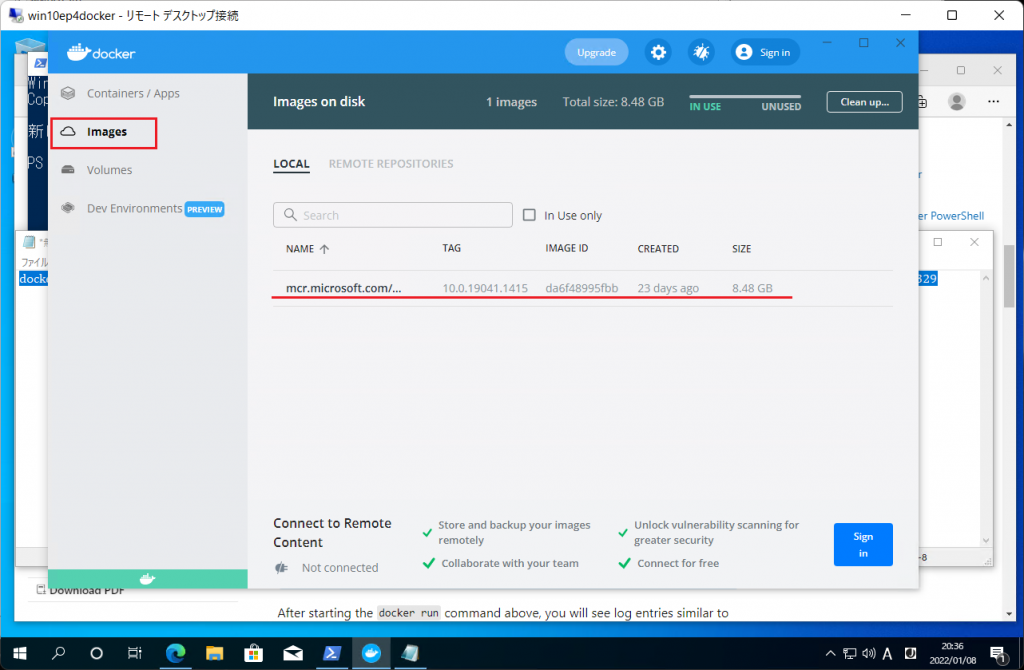
Task: Click the CREATED column header
Action: click(658, 249)
